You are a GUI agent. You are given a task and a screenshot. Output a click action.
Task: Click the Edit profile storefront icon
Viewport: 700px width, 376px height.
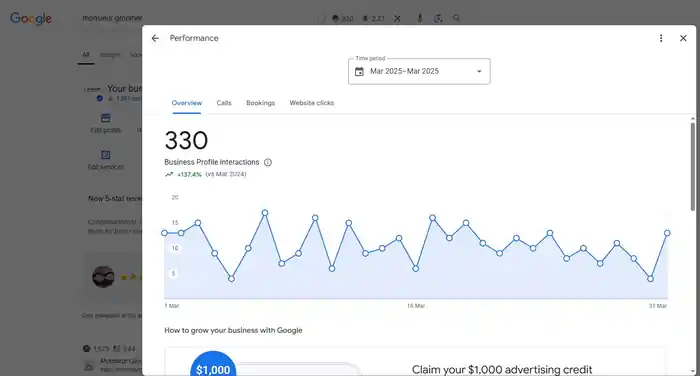point(105,118)
